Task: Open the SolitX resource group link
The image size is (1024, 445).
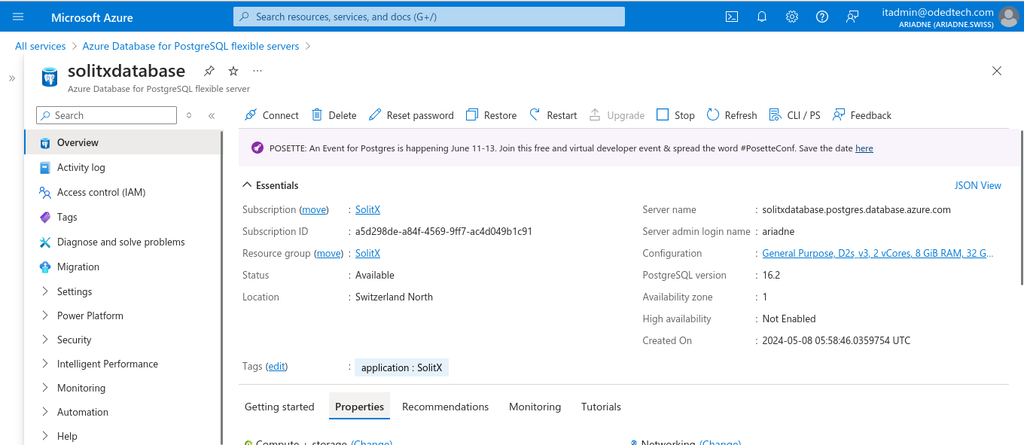Action: [368, 254]
